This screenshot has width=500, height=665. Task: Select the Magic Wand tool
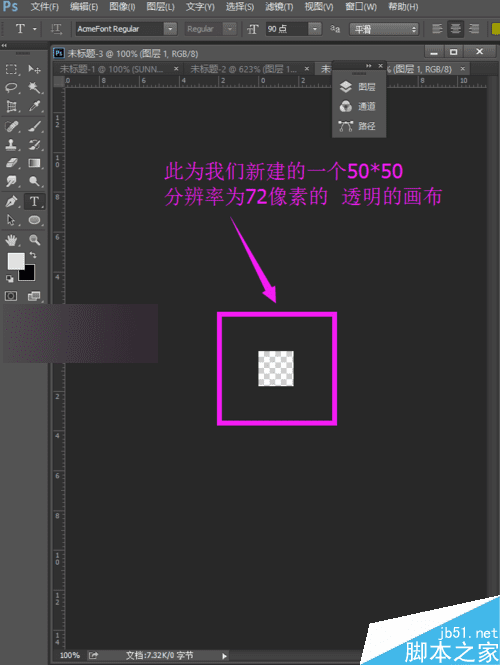(x=34, y=88)
